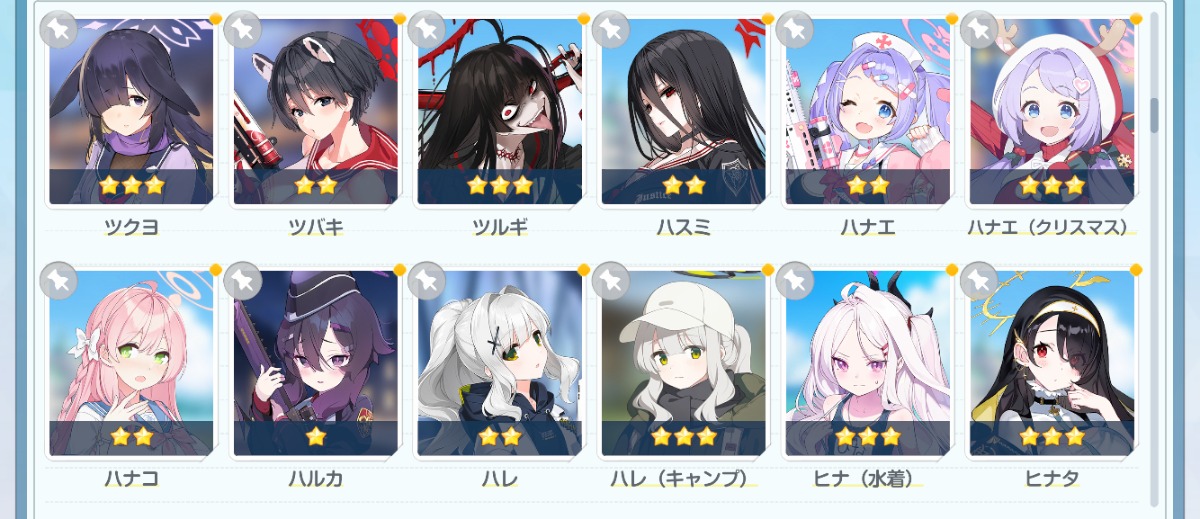Click the pin icon on ハナエ card
Viewport: 1200px width, 519px height.
[795, 29]
